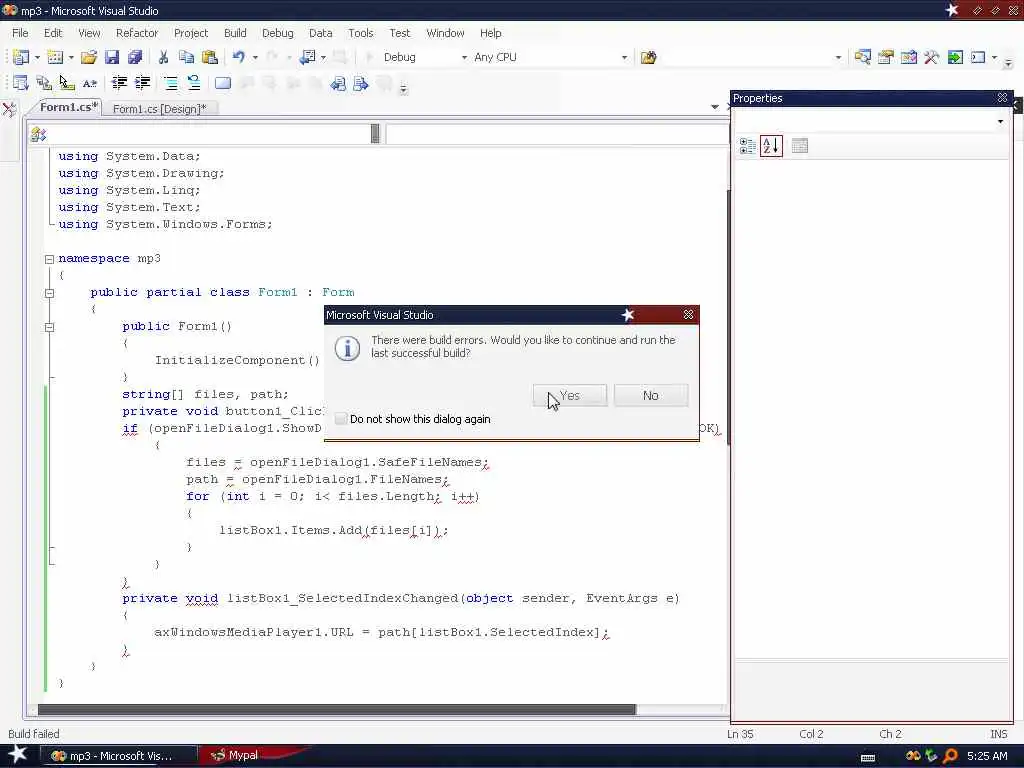Click the Add New Item toolbar icon
1024x768 pixels.
click(x=55, y=57)
